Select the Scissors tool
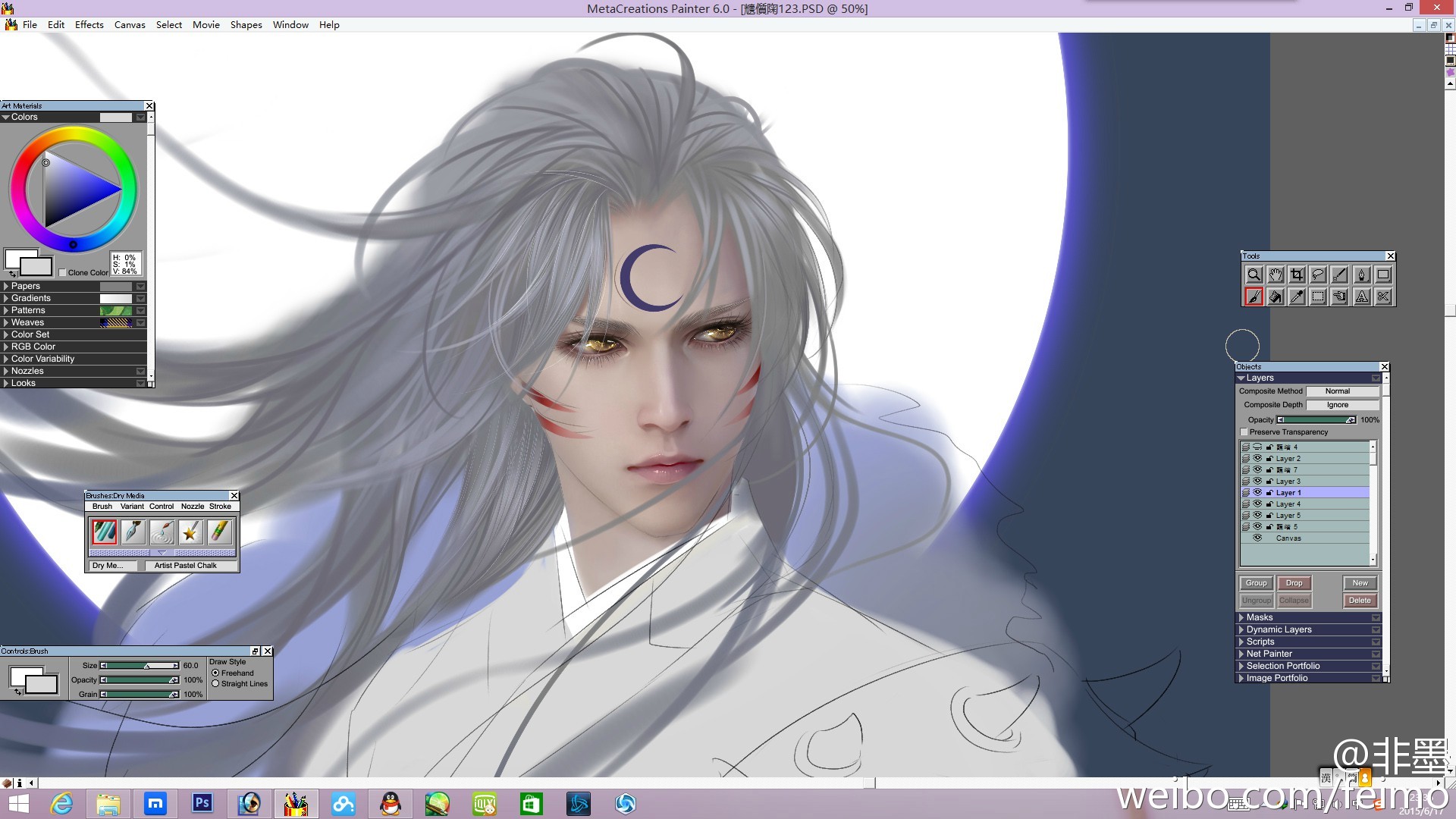The image size is (1456, 819). tap(1383, 297)
